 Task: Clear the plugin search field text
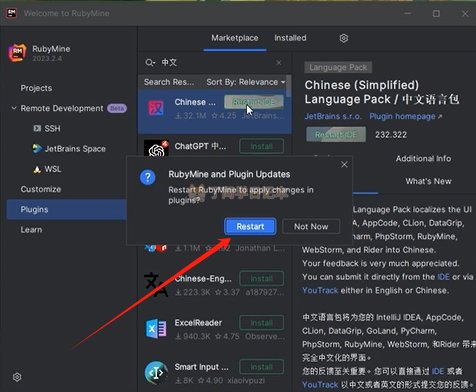(x=279, y=63)
